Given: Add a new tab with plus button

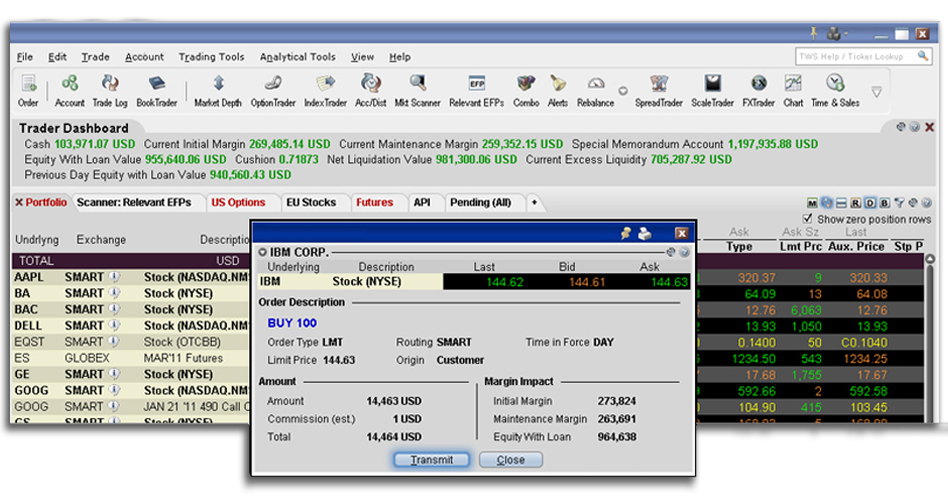Looking at the screenshot, I should pos(534,203).
